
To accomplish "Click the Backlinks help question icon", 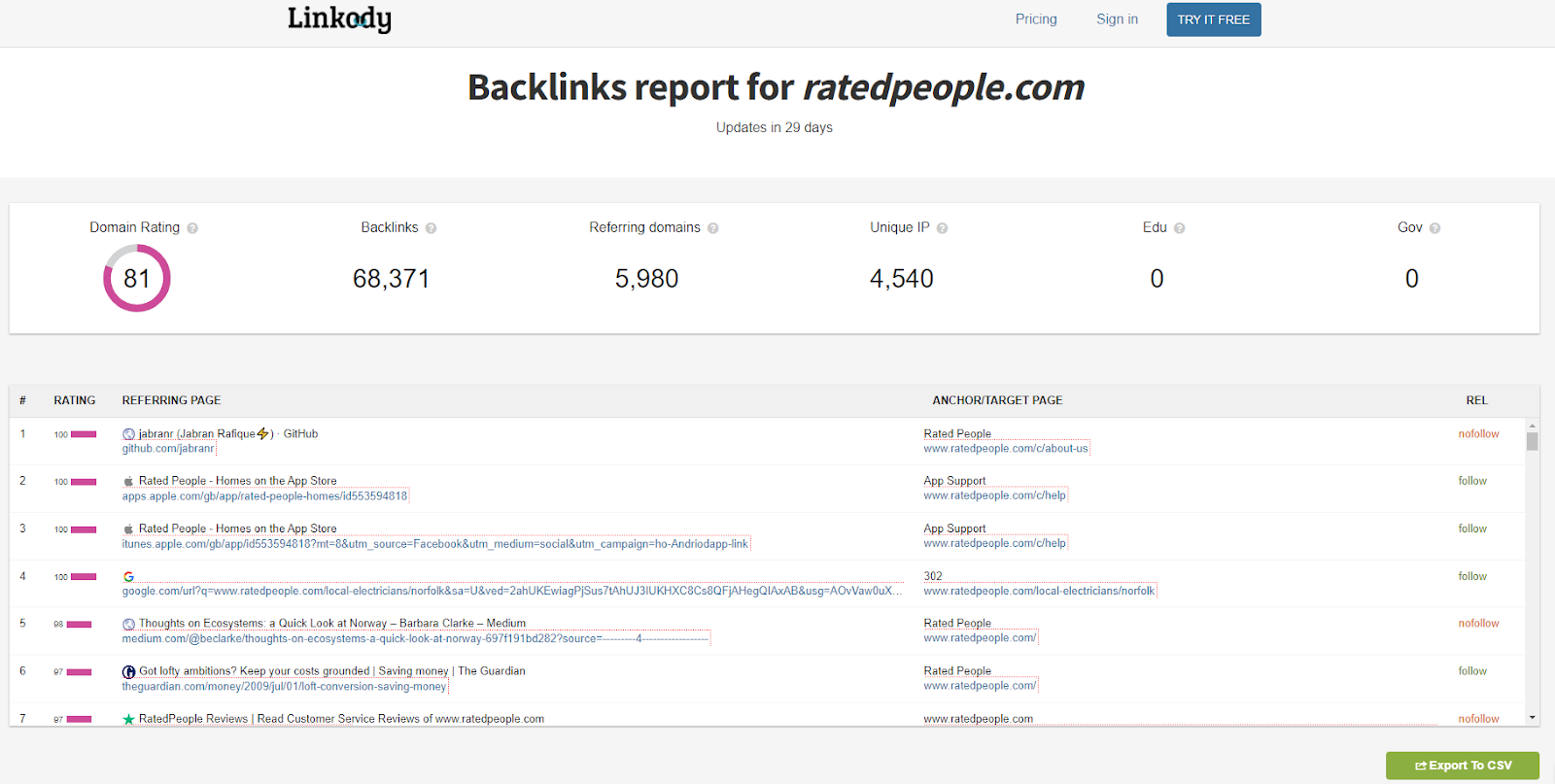I will tap(431, 228).
